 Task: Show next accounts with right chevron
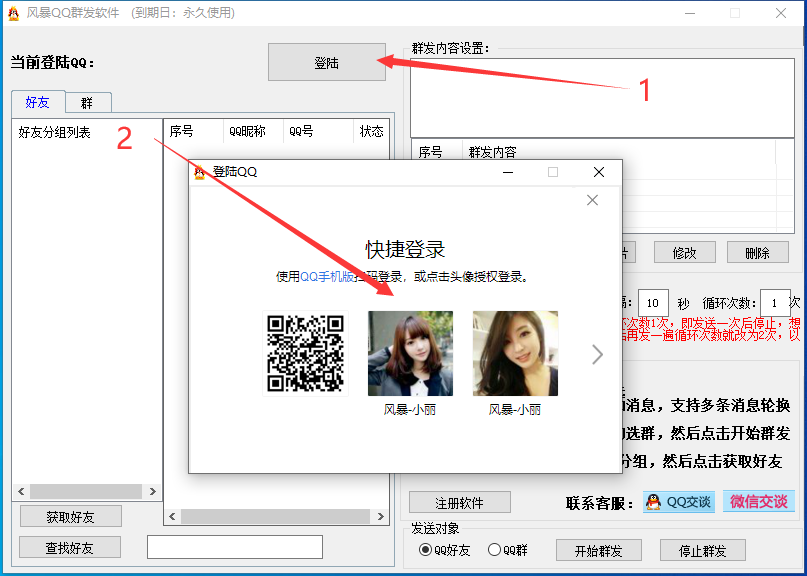coord(597,354)
